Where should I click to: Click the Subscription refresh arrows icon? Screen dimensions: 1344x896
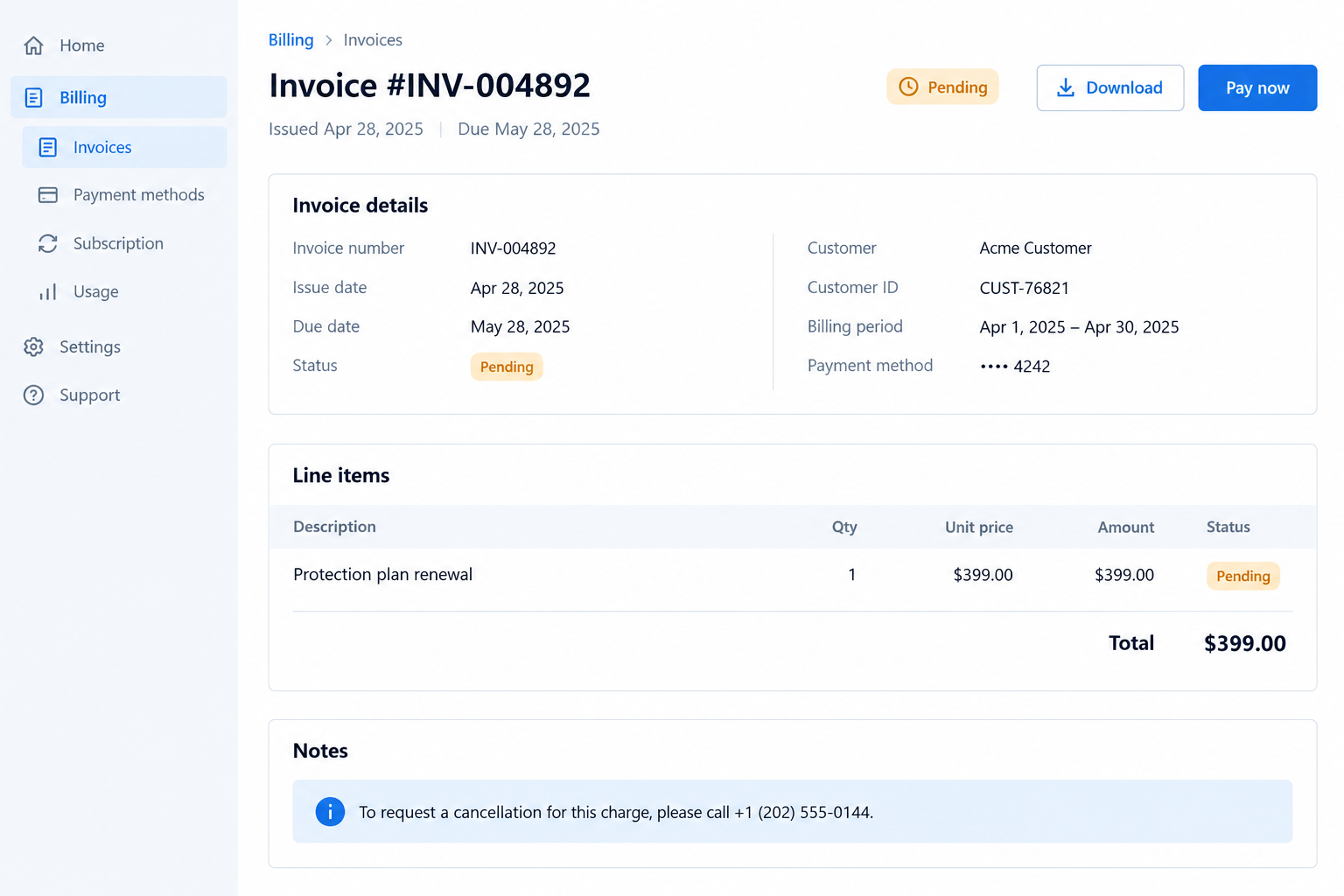pos(48,243)
